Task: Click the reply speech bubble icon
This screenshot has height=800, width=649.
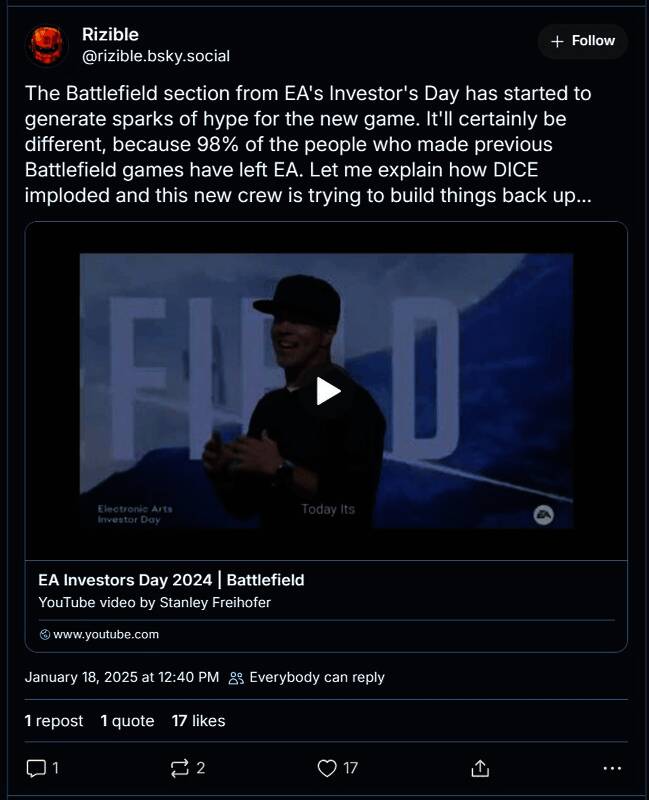Action: [36, 768]
